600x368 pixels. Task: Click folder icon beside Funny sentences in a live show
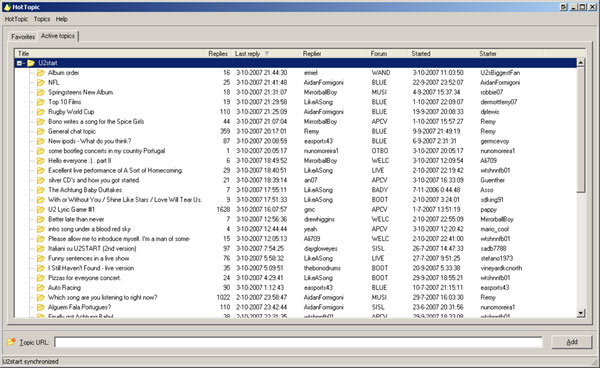(41, 259)
